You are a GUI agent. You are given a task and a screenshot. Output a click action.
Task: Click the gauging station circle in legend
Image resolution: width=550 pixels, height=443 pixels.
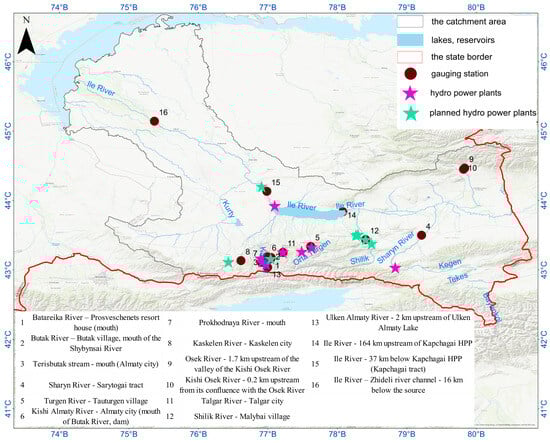coord(410,74)
